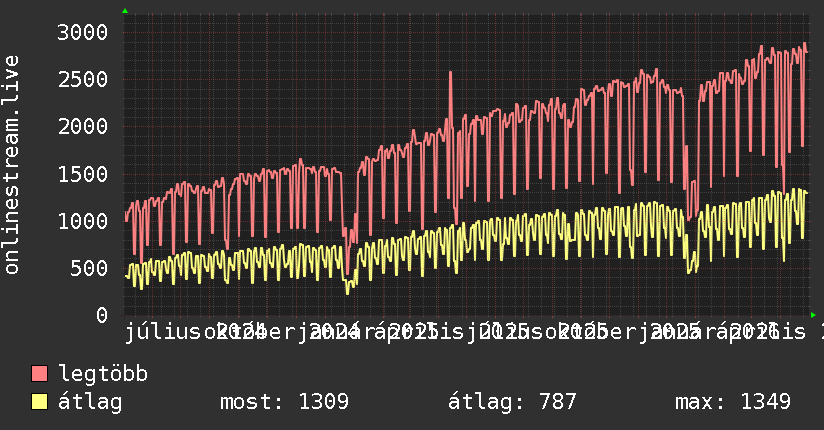Click the lowest yellow dip in the chart
This screenshot has width=824, height=430.
pyautogui.click(x=347, y=292)
